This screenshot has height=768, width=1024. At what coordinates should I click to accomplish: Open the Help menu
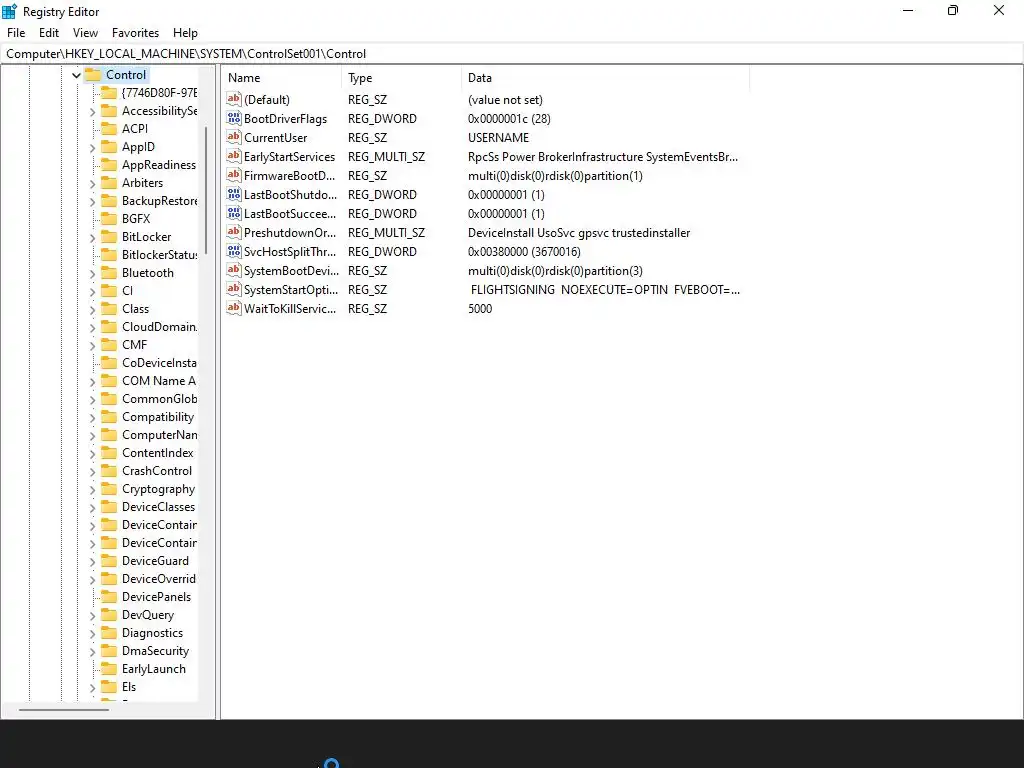tap(185, 33)
